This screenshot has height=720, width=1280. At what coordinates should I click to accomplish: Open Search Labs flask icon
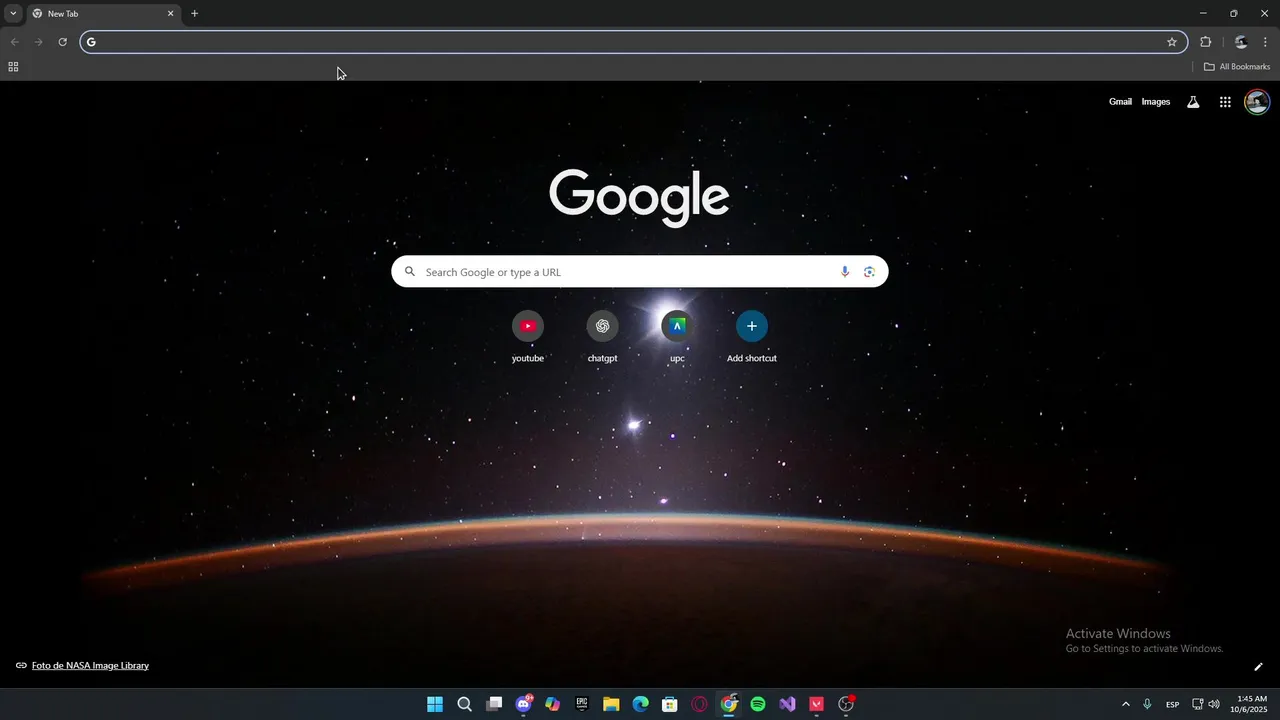pyautogui.click(x=1193, y=102)
